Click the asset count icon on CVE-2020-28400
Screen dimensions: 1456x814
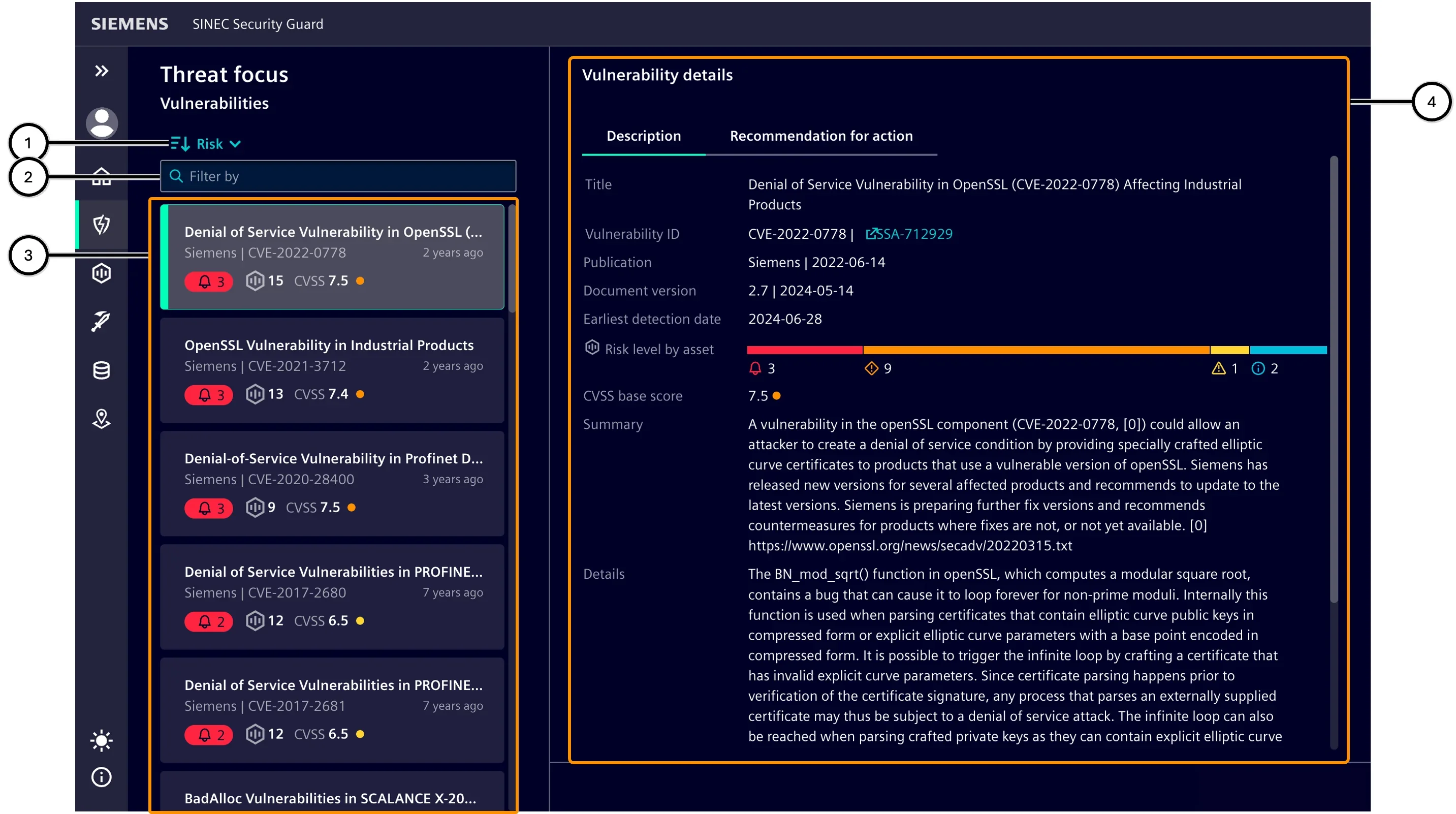(255, 507)
